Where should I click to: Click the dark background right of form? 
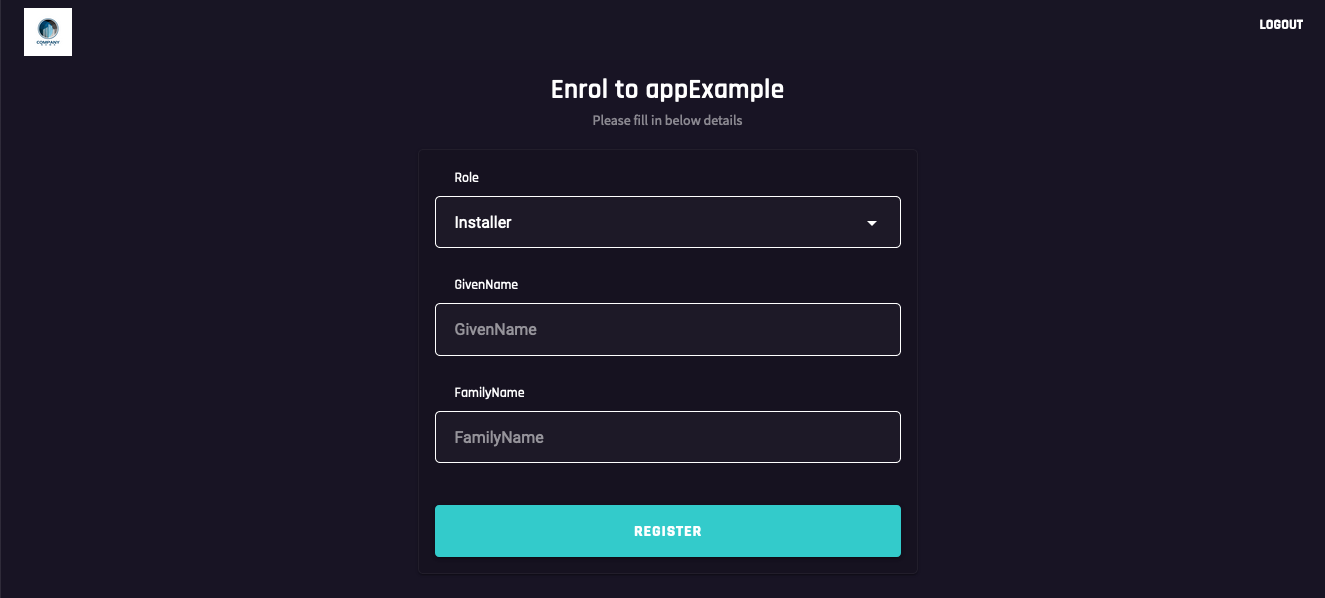[1120, 350]
